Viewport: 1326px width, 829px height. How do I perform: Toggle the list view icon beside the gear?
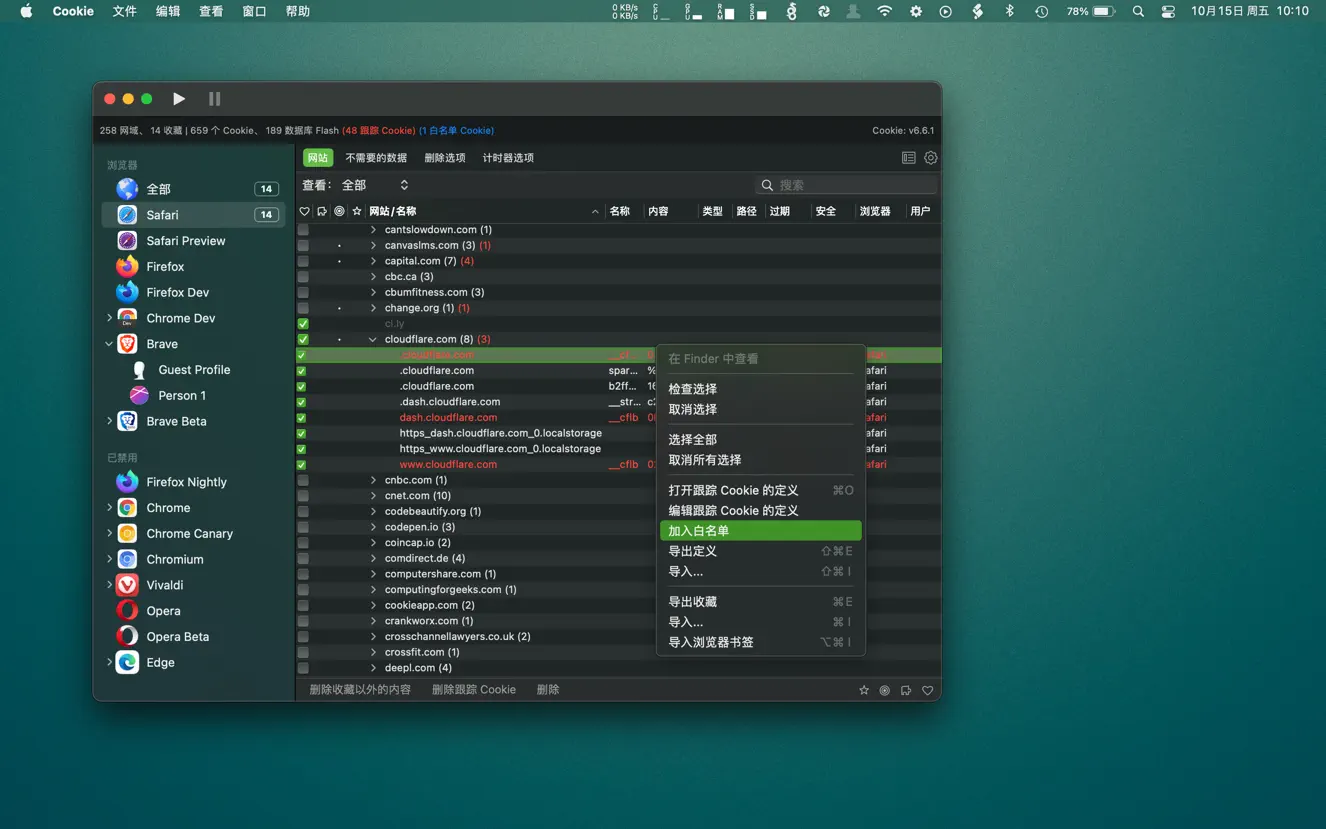(x=909, y=158)
